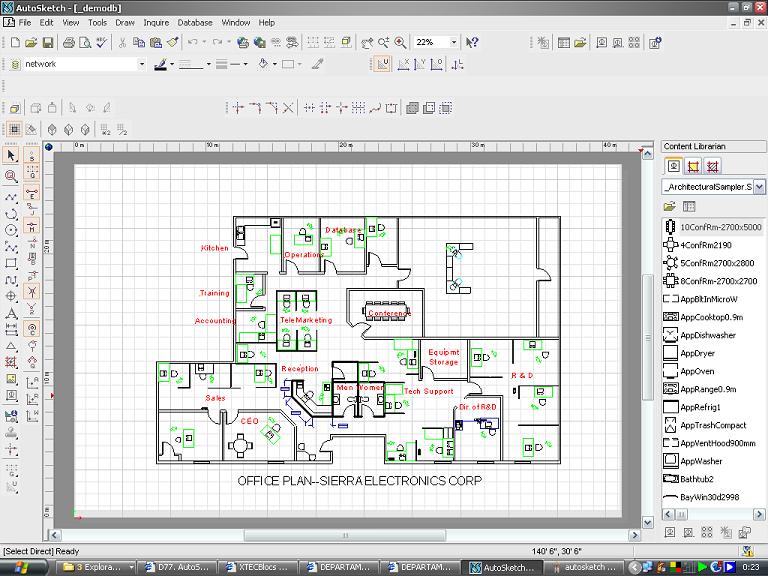Select the text tool letter A
This screenshot has height=576, width=768.
pos(11,313)
